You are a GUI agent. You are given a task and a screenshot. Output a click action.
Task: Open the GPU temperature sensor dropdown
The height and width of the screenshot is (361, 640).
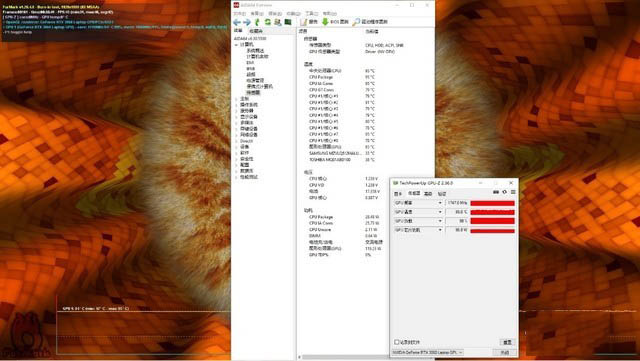[x=440, y=212]
